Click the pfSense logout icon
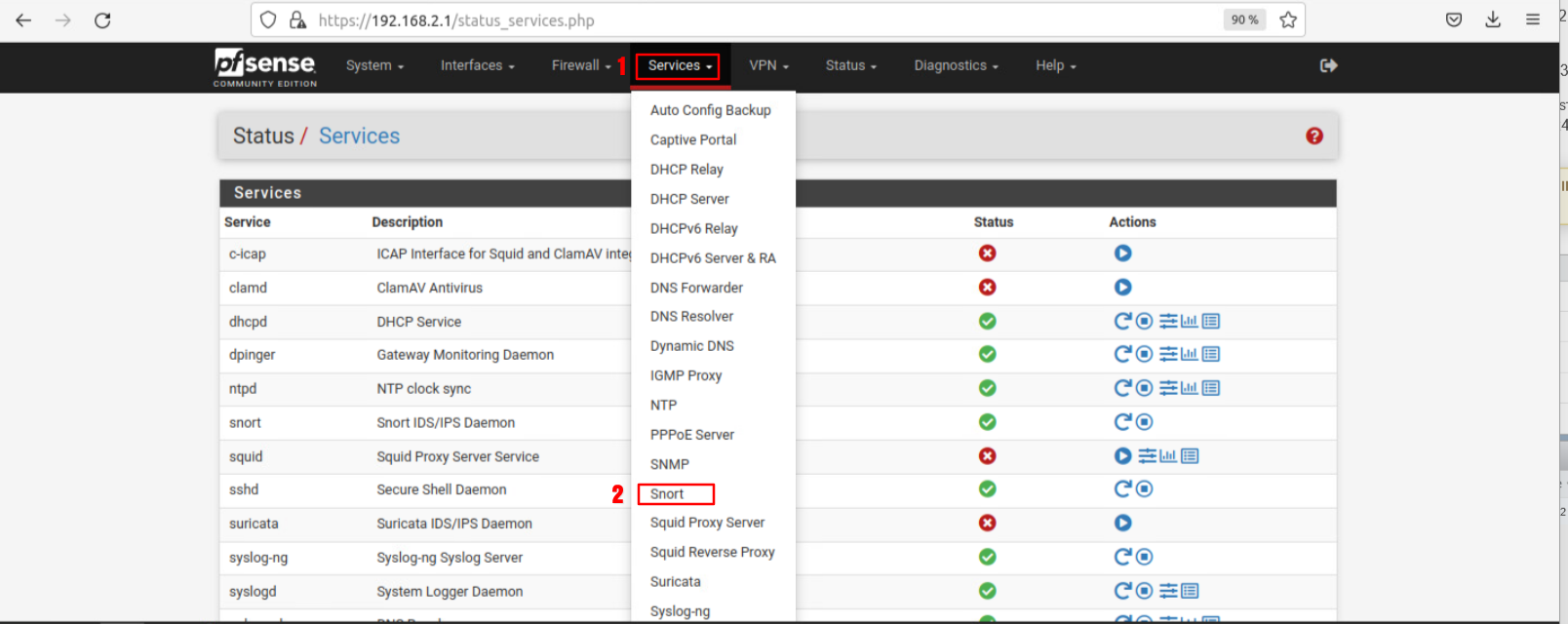Screen dimensions: 1568x624 click(x=1328, y=65)
